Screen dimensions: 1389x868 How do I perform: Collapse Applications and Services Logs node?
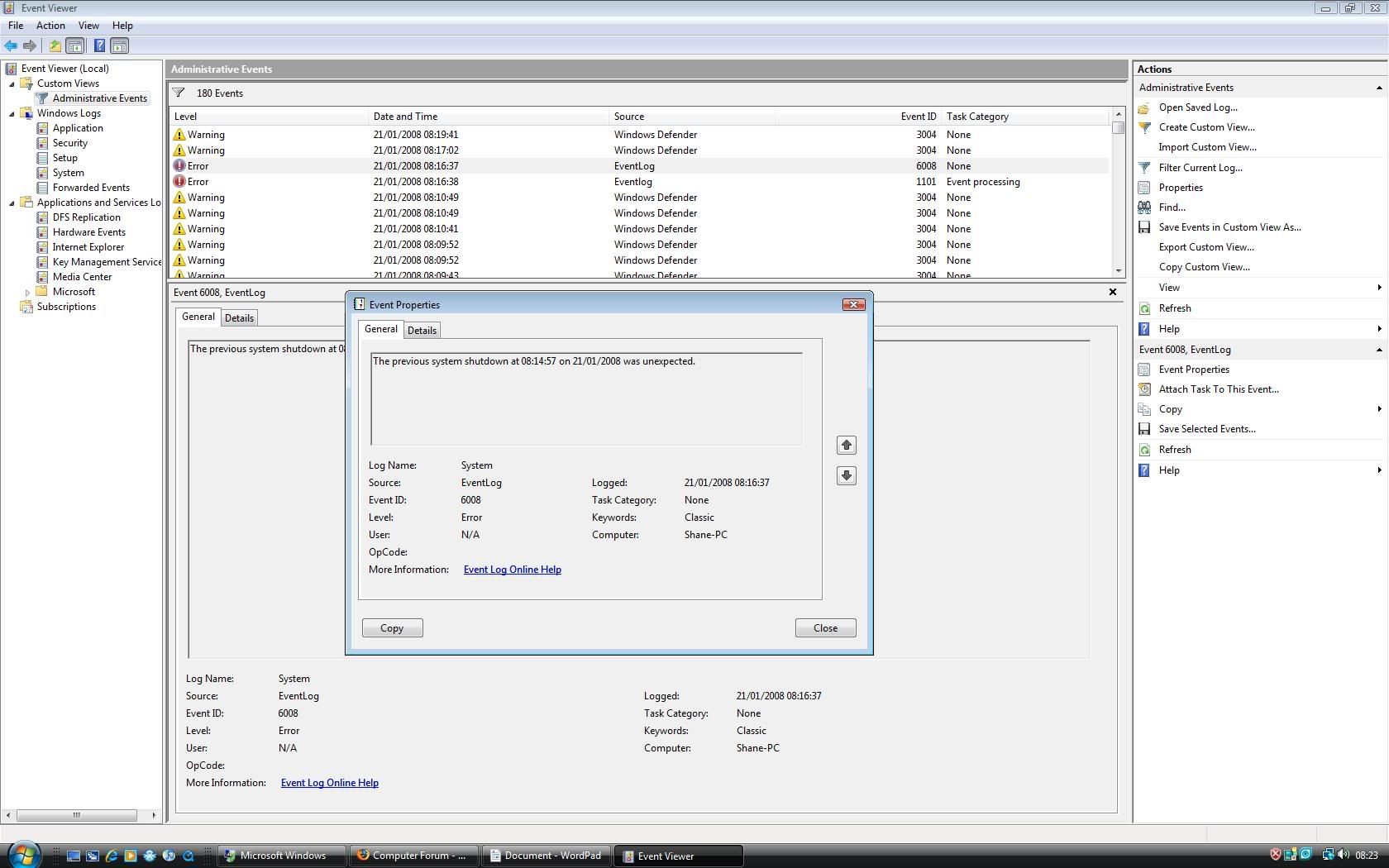point(12,203)
